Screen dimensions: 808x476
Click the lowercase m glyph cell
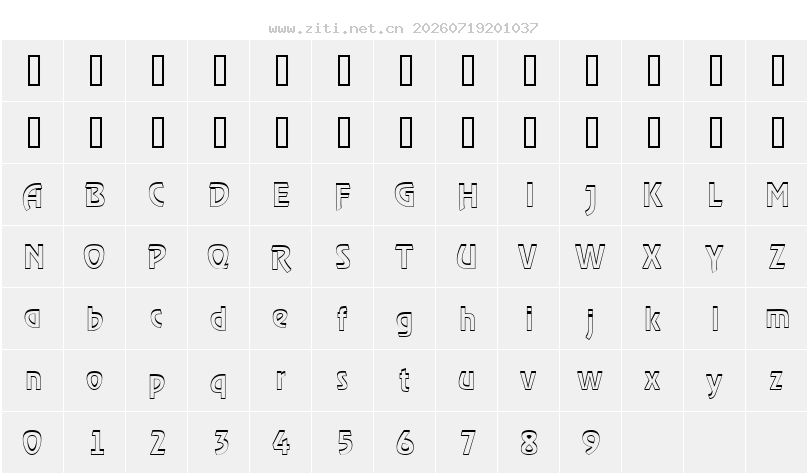tap(777, 318)
